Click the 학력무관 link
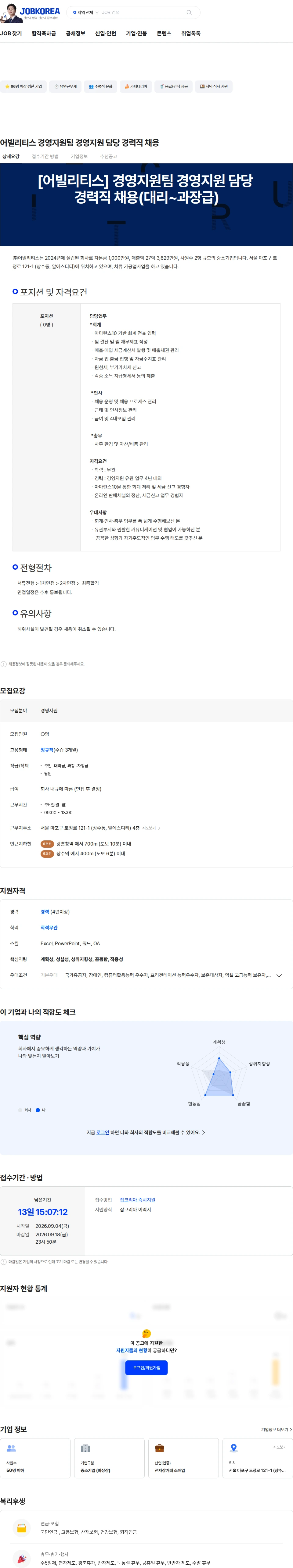Image resolution: width=293 pixels, height=1568 pixels. 49,928
